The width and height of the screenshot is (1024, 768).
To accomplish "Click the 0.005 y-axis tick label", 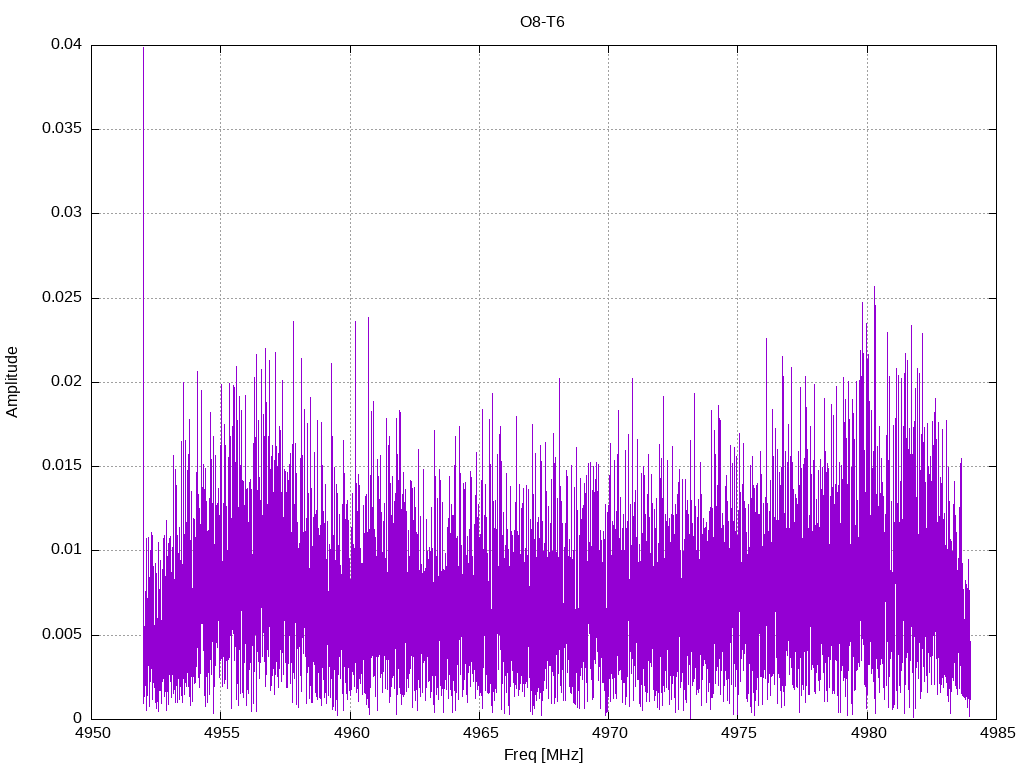I will [x=61, y=635].
